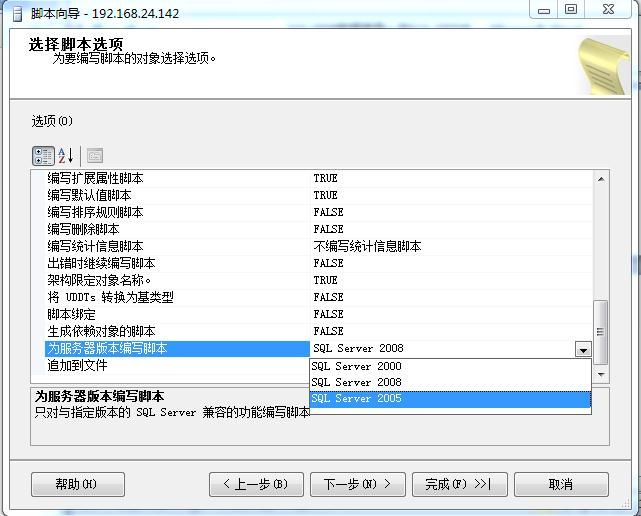Viewport: 641px width, 516px height.
Task: Click the 帮助(H) button
Action: tap(78, 485)
